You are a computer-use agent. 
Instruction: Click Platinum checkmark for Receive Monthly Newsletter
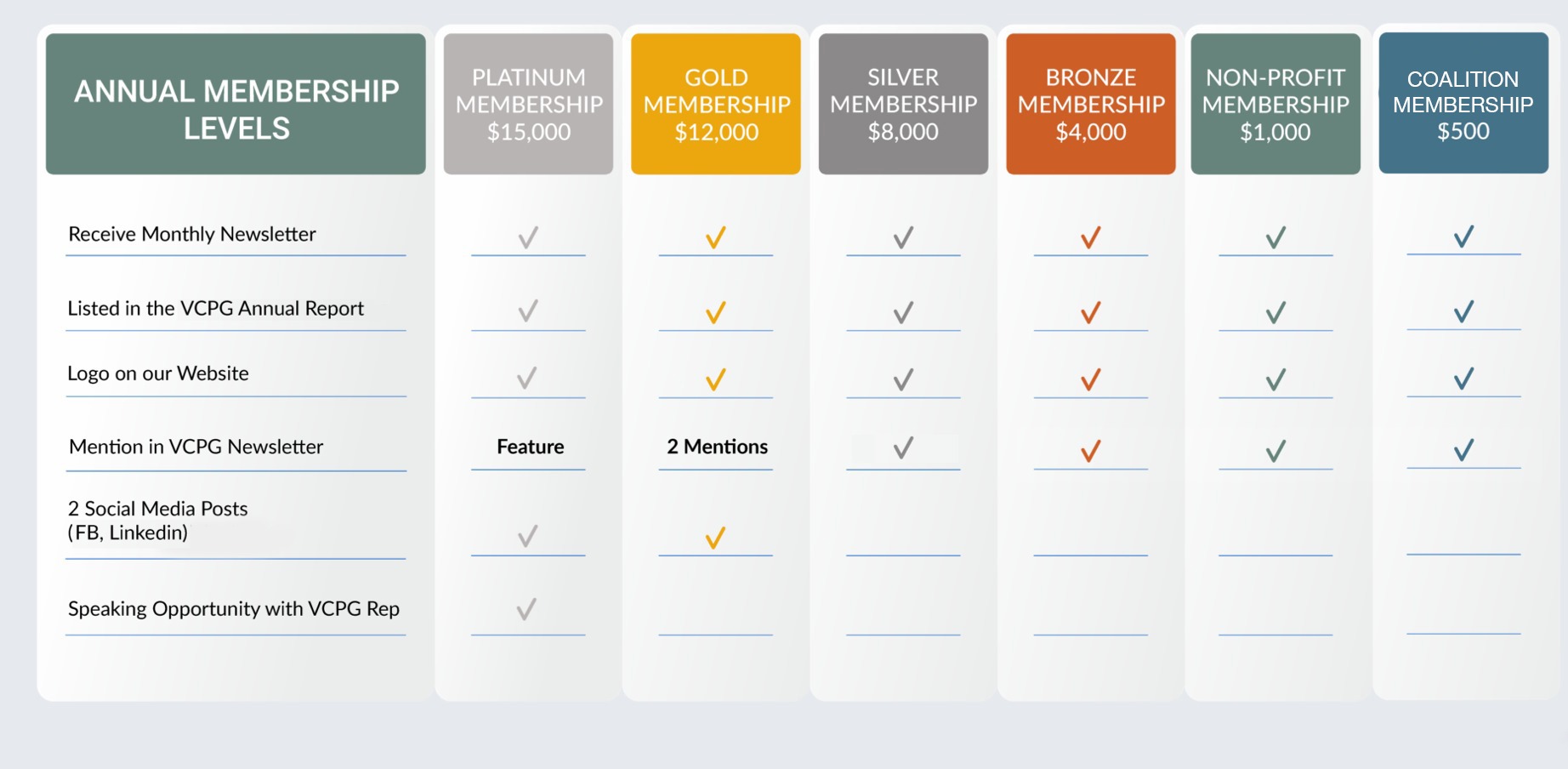pos(528,237)
